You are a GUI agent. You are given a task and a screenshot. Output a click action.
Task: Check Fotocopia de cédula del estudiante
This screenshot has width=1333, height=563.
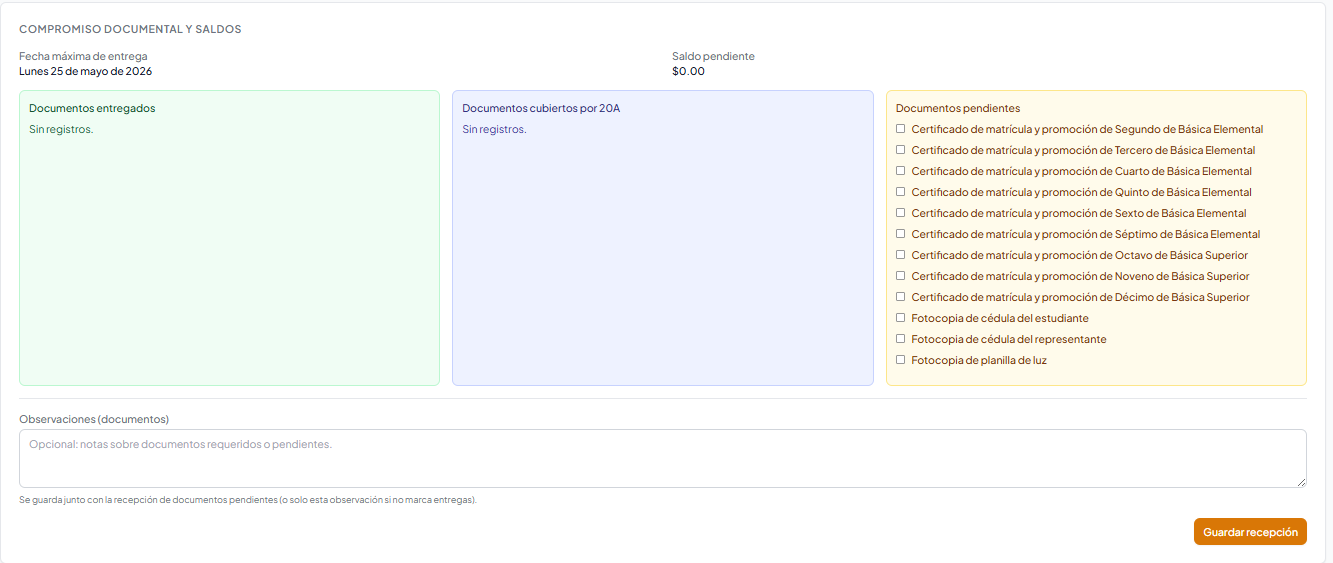pos(901,318)
